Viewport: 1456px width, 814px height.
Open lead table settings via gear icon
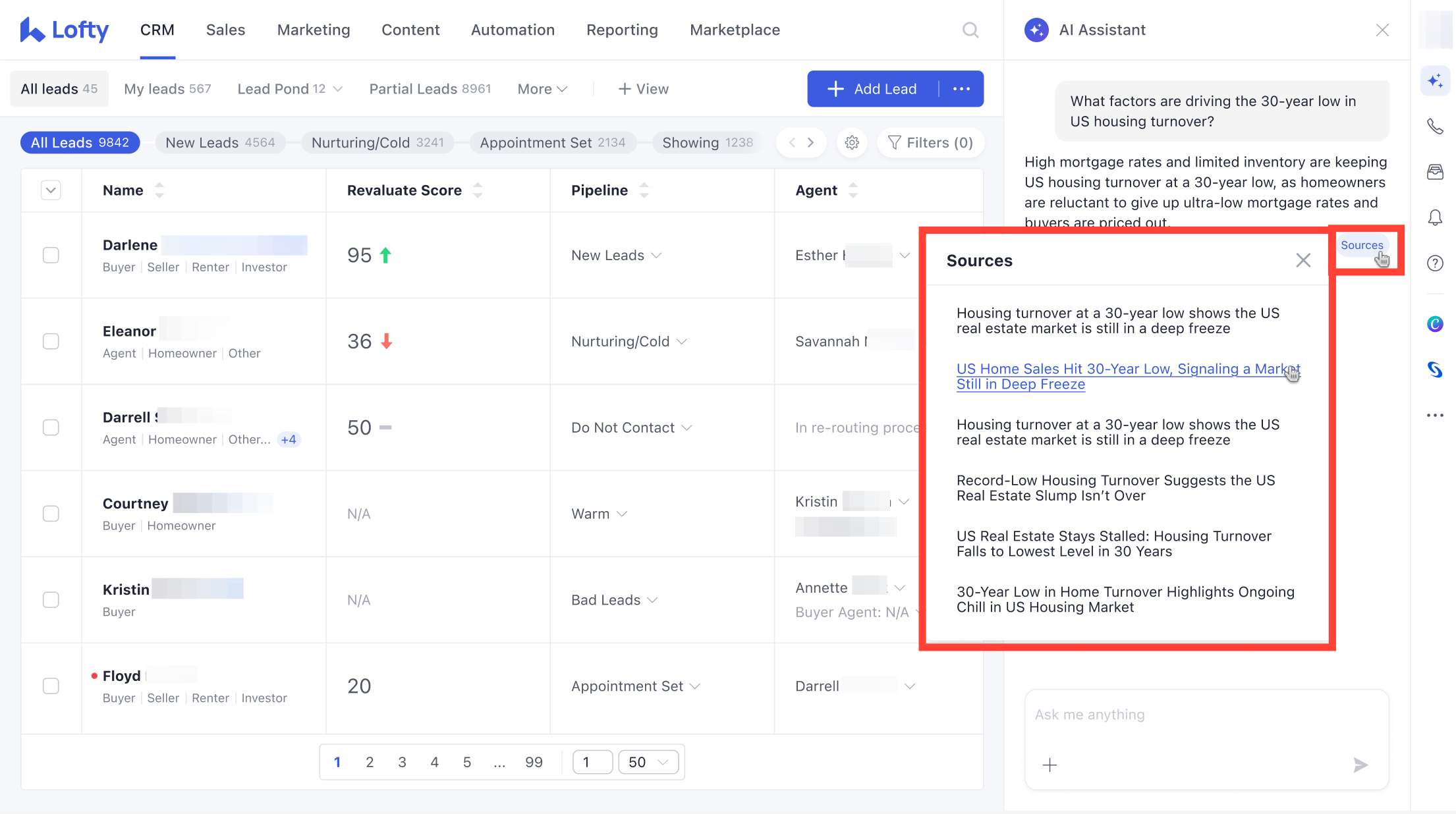tap(851, 142)
